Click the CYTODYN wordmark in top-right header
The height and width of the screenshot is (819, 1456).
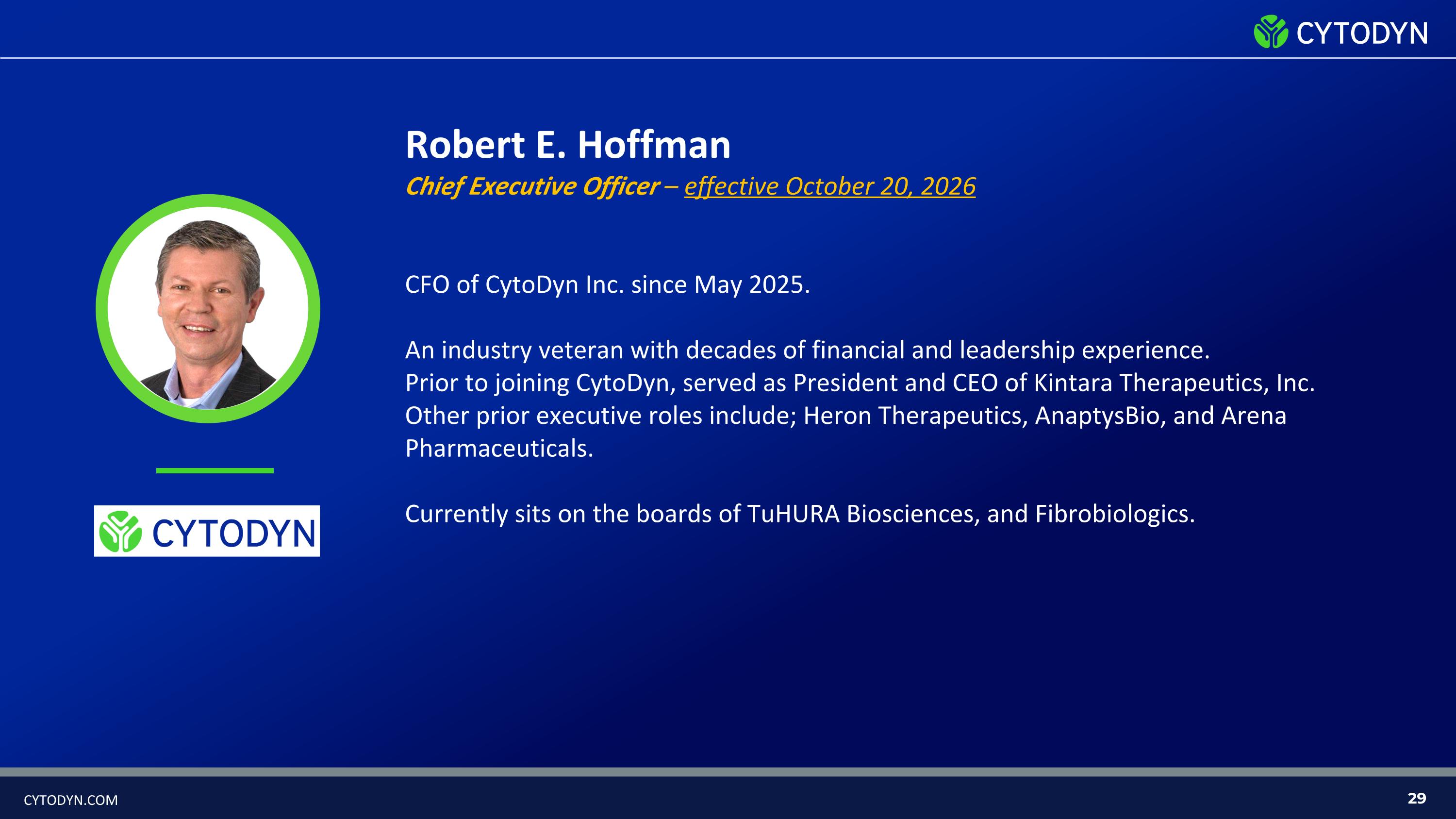[x=1362, y=33]
